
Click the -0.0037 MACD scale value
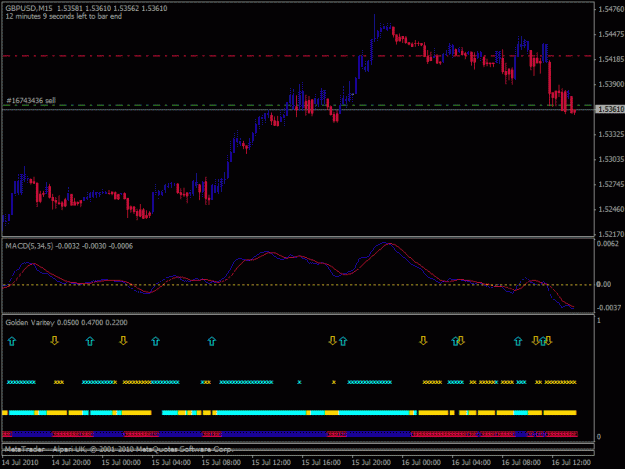(x=609, y=308)
